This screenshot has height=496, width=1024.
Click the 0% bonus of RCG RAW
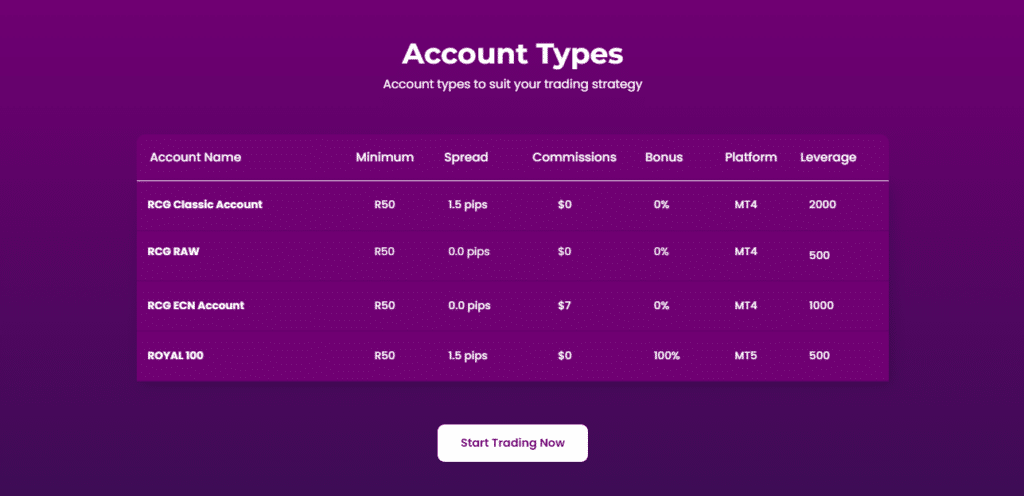click(x=662, y=251)
